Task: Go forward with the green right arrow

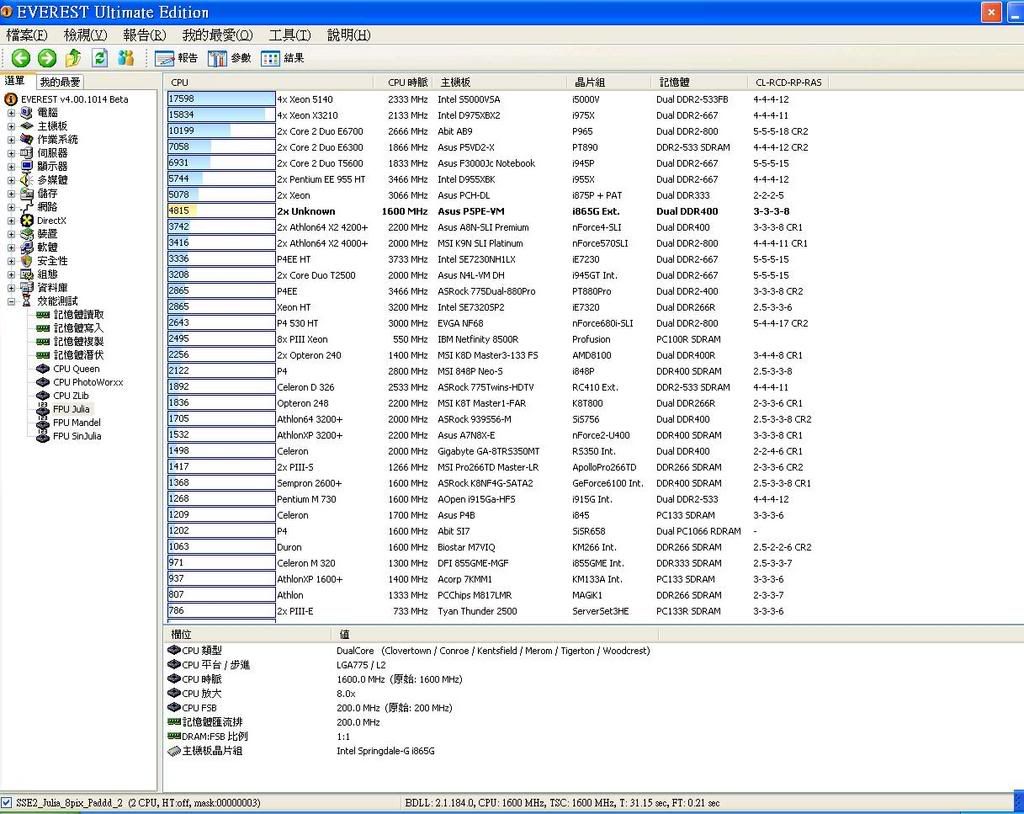Action: (x=47, y=58)
